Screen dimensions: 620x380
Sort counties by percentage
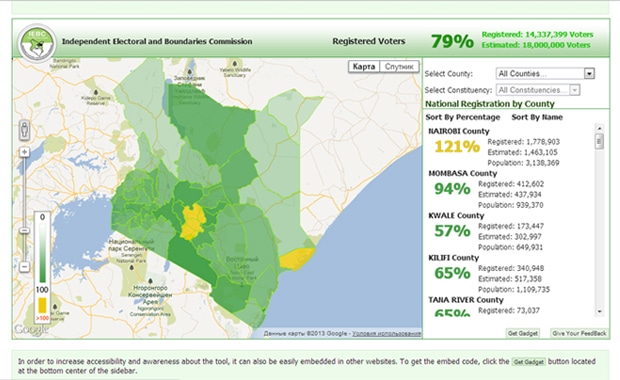coord(463,117)
